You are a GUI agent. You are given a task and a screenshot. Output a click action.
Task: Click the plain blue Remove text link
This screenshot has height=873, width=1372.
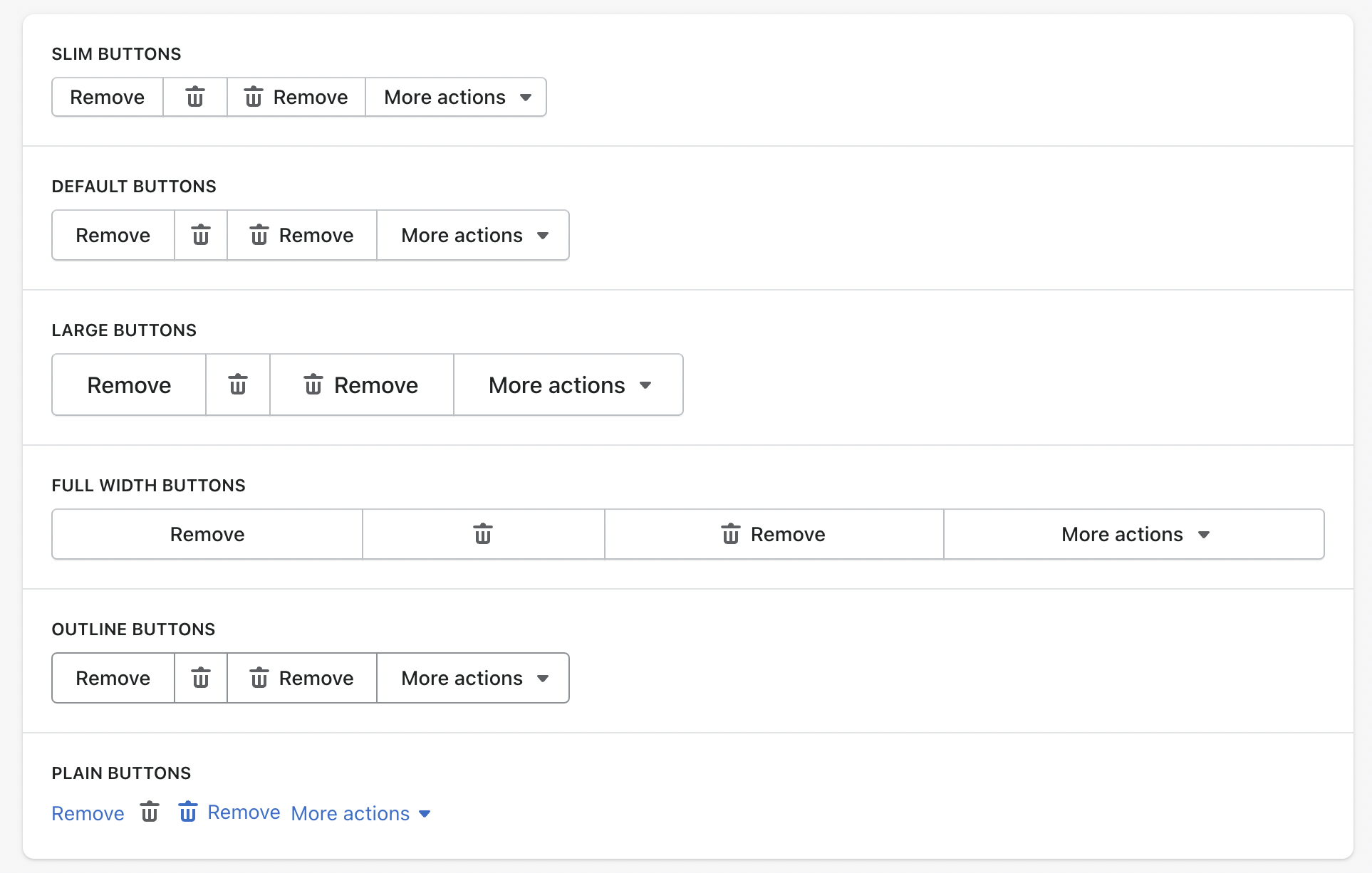pyautogui.click(x=88, y=813)
